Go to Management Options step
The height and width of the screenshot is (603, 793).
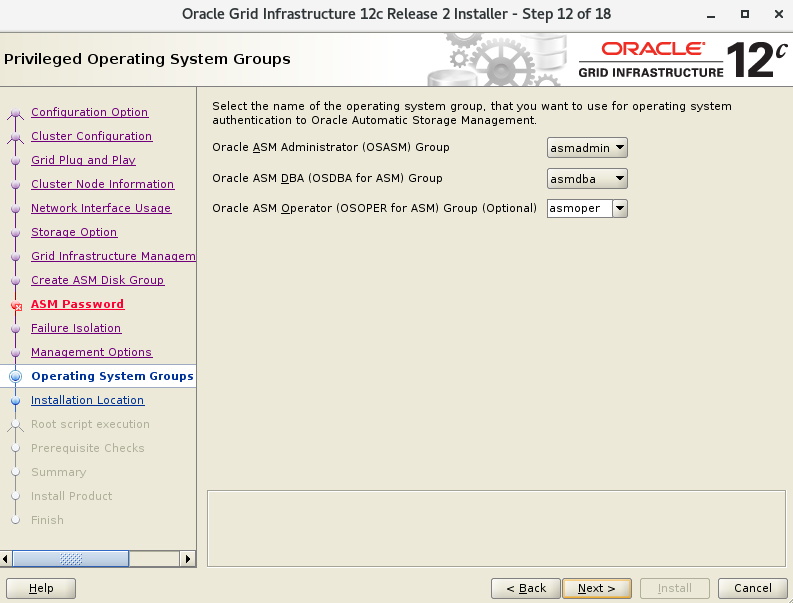92,352
